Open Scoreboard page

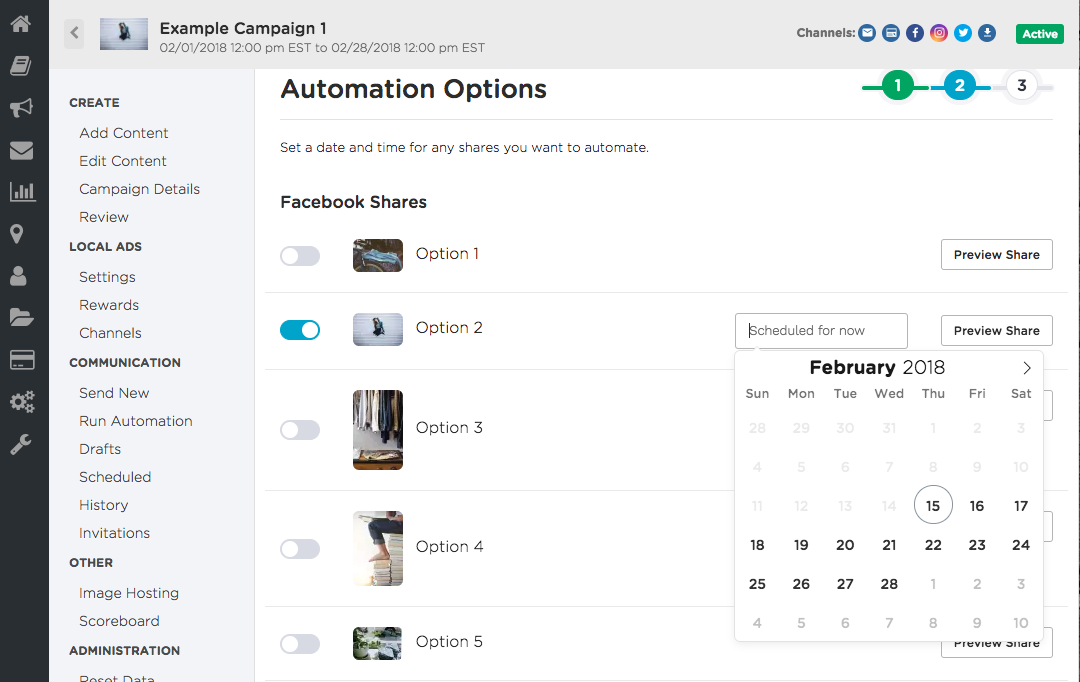coord(119,621)
